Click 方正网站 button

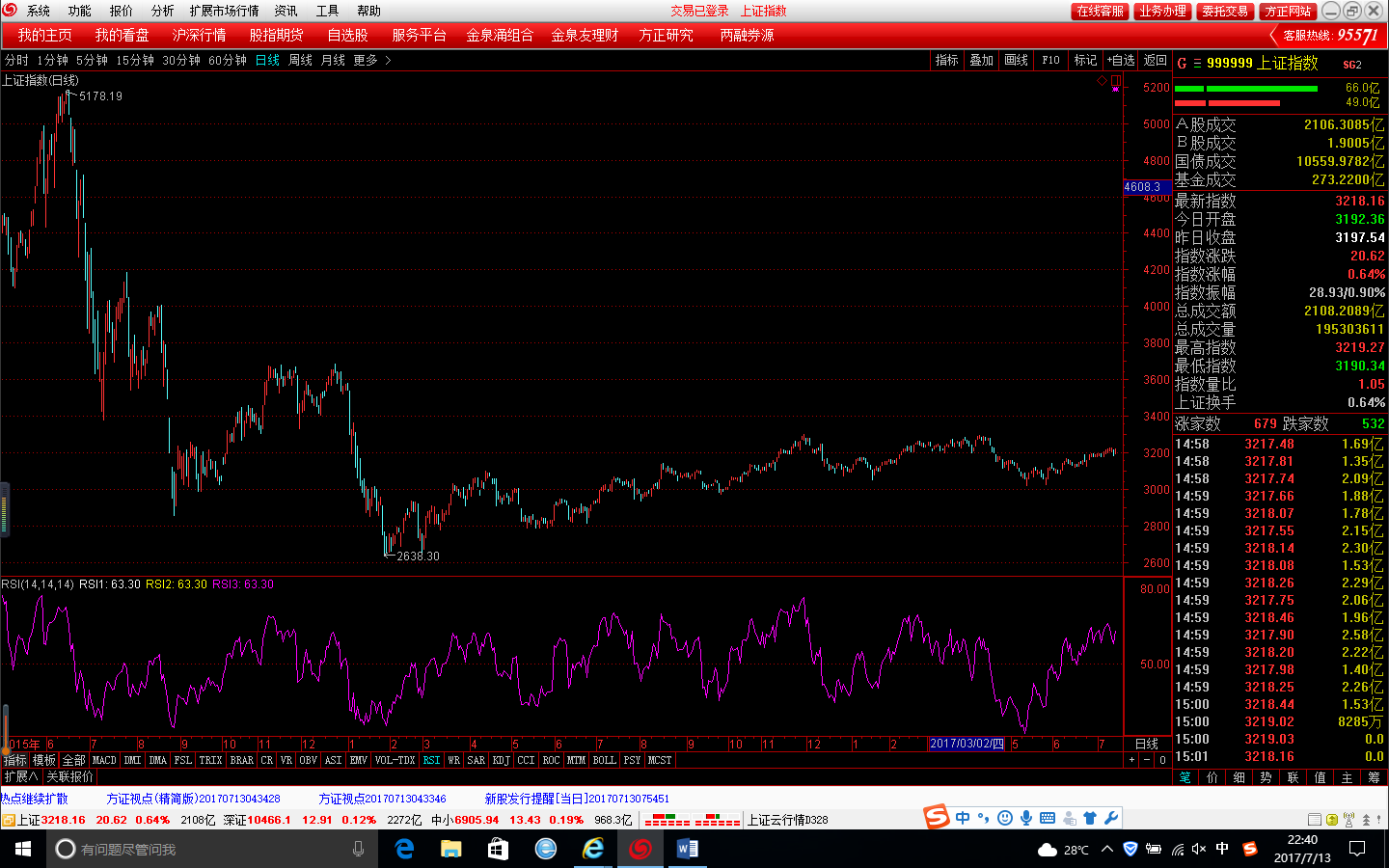point(1288,11)
